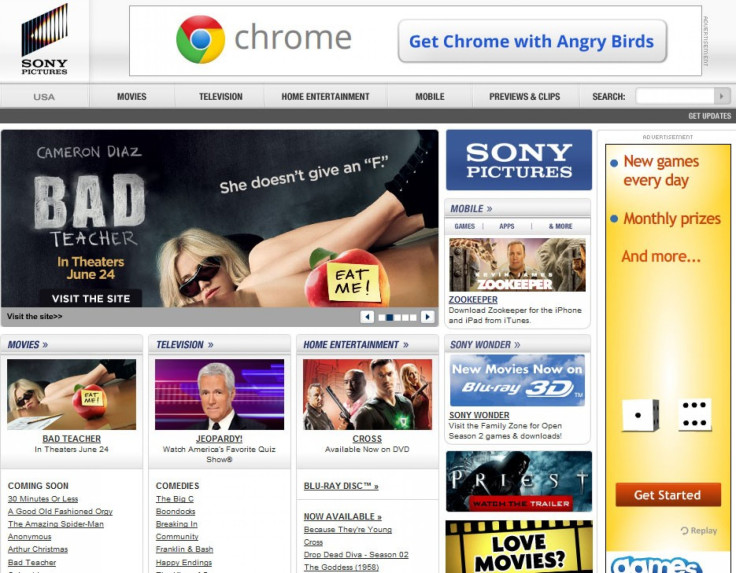Click the Visit the site>> link
The image size is (736, 573).
pos(34,316)
